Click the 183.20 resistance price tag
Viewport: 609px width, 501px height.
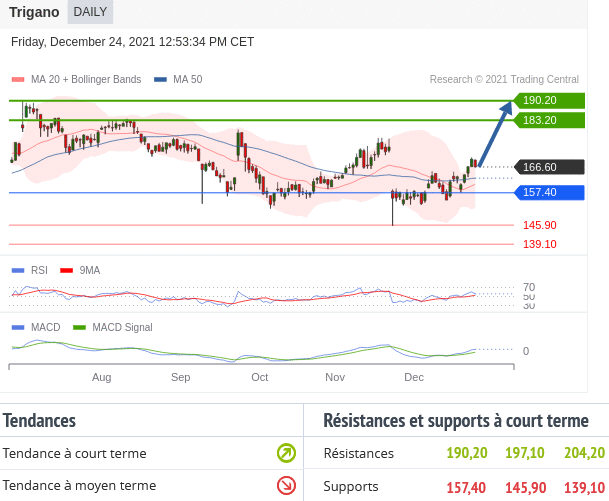[549, 120]
